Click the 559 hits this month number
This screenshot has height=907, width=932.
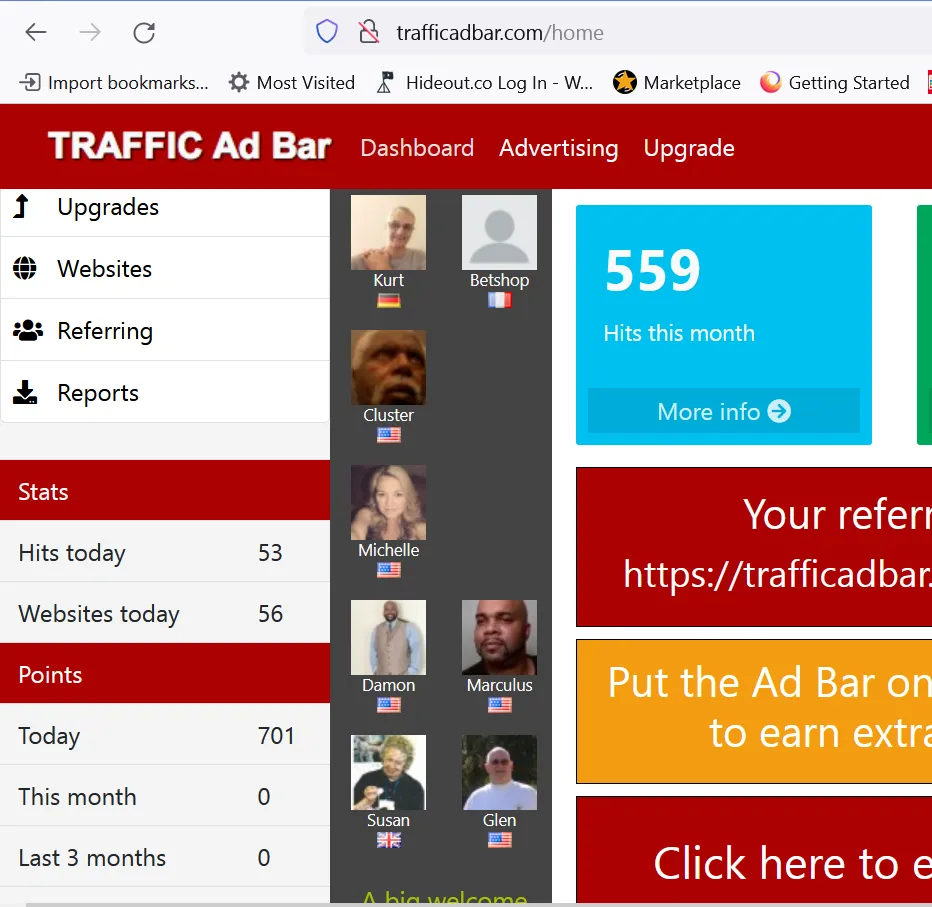pyautogui.click(x=653, y=271)
